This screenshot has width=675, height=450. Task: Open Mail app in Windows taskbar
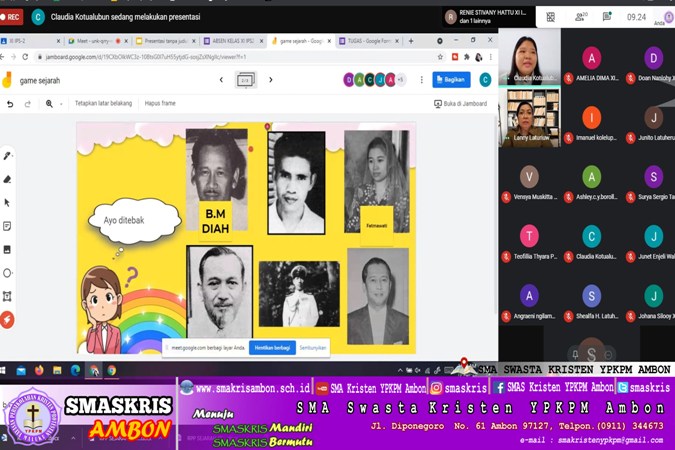point(21,370)
